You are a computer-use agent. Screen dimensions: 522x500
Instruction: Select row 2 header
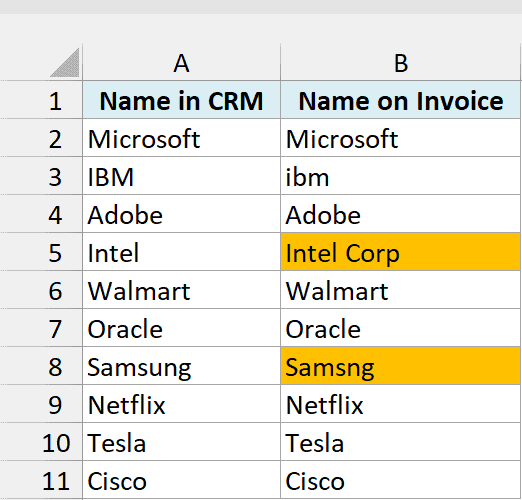[x=41, y=138]
